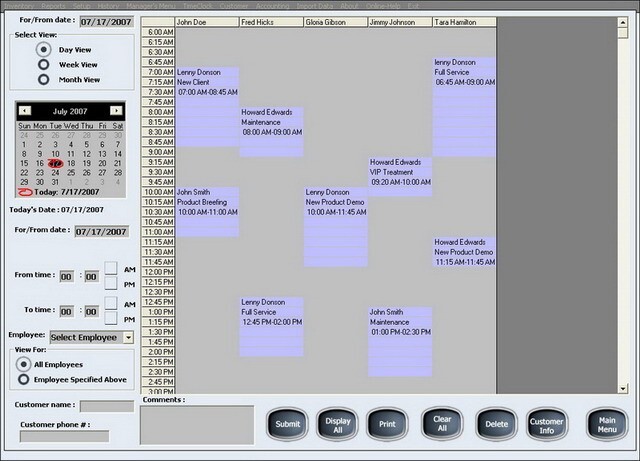Click the red Today circle icon
Viewport: 640px width, 461px height.
point(26,191)
